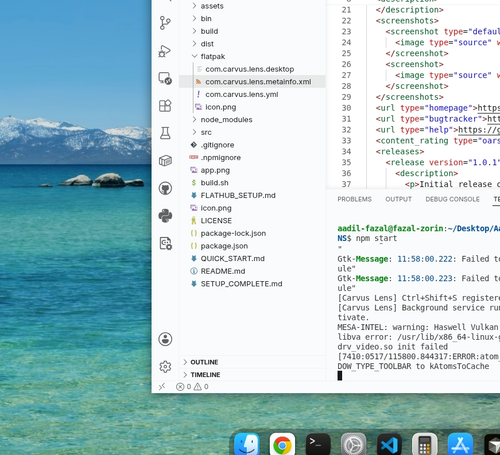Open FLATHUB_SETUP.md file

tap(252, 195)
